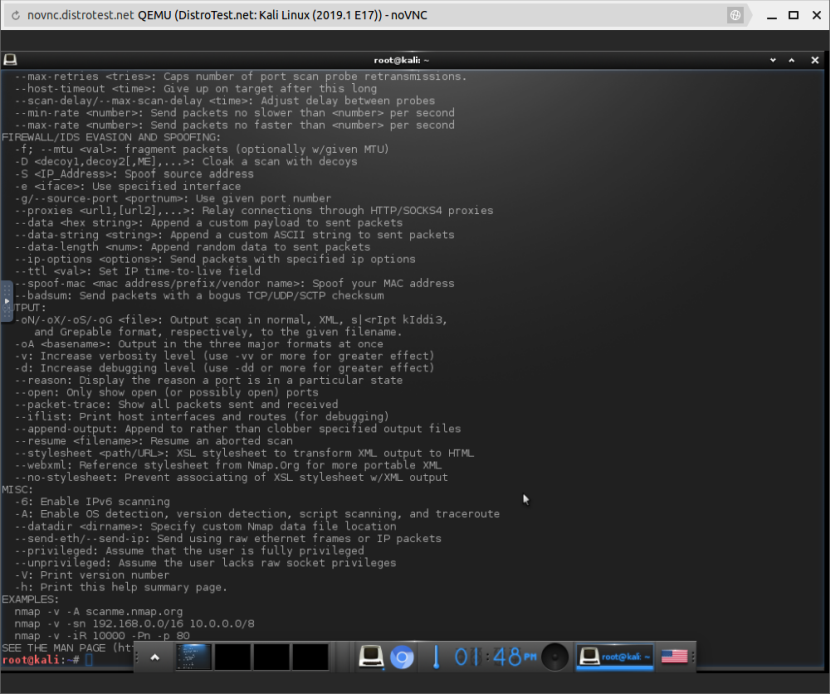830x694 pixels.
Task: Click the root@kali title bar text
Action: (x=401, y=60)
